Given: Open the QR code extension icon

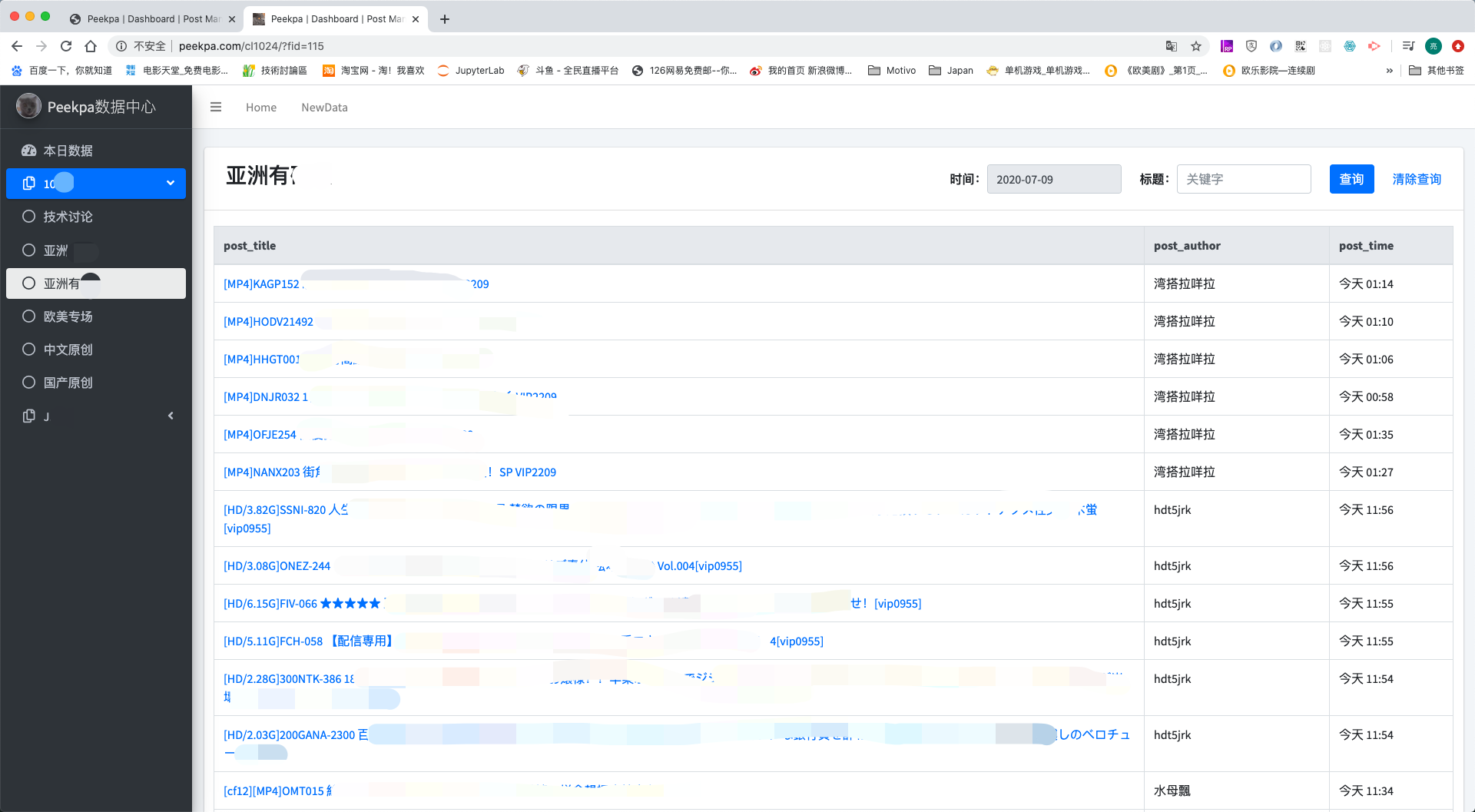Looking at the screenshot, I should click(1301, 46).
